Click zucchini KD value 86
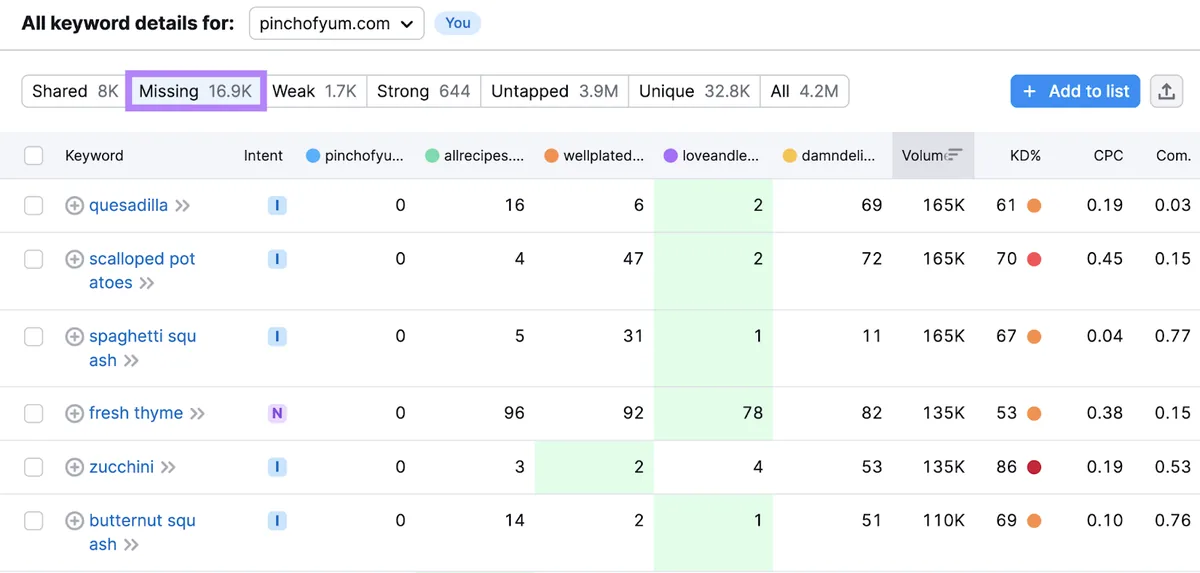The height and width of the screenshot is (573, 1200). tap(1006, 467)
